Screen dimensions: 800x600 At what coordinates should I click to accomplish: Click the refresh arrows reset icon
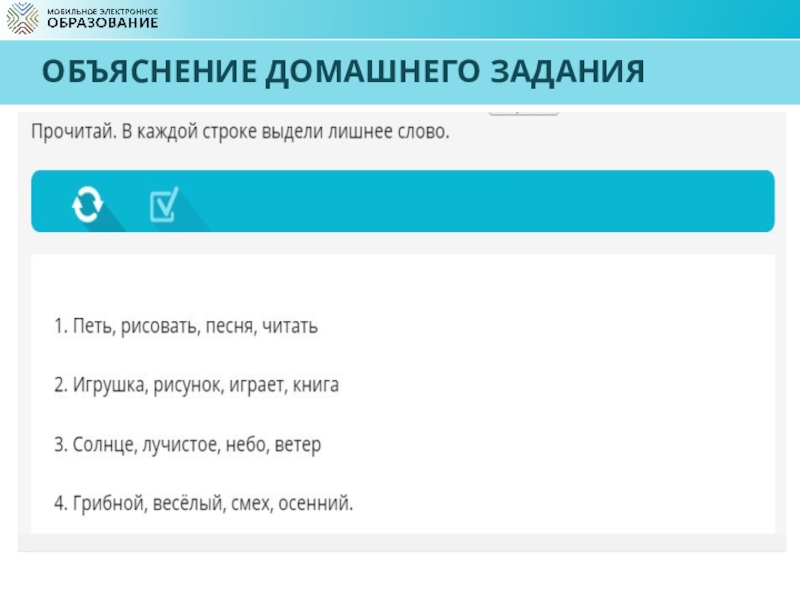[x=86, y=204]
